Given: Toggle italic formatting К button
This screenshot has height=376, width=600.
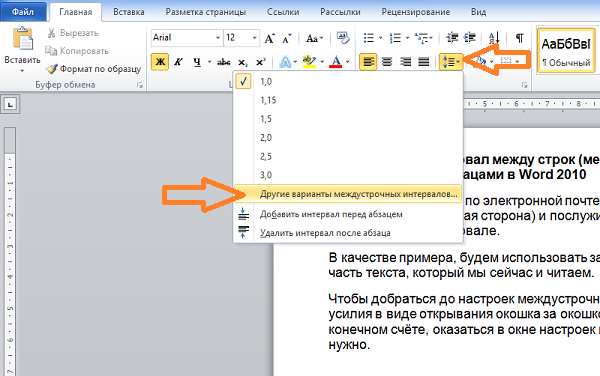Looking at the screenshot, I should click(178, 62).
